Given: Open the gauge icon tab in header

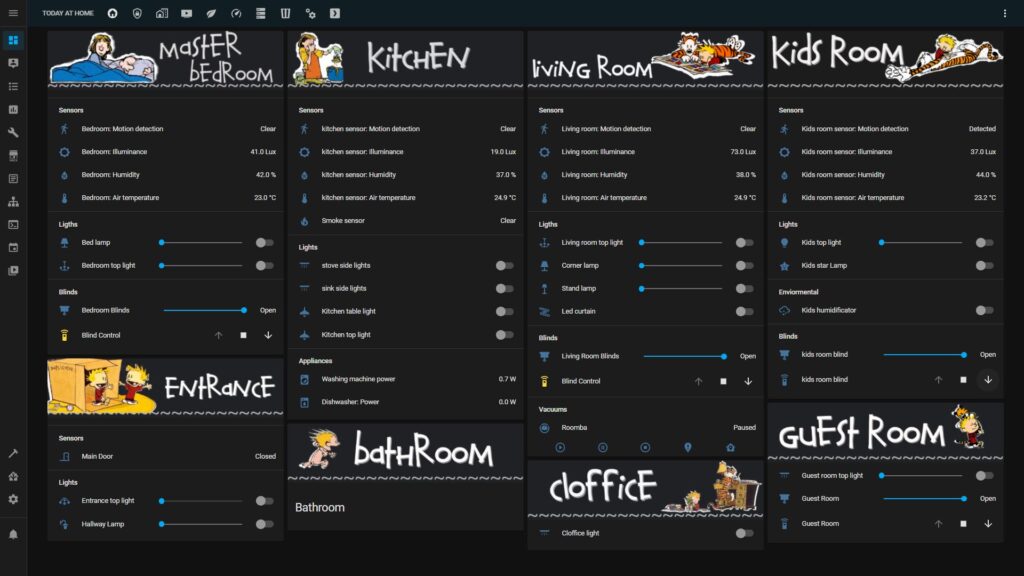Looking at the screenshot, I should (236, 13).
